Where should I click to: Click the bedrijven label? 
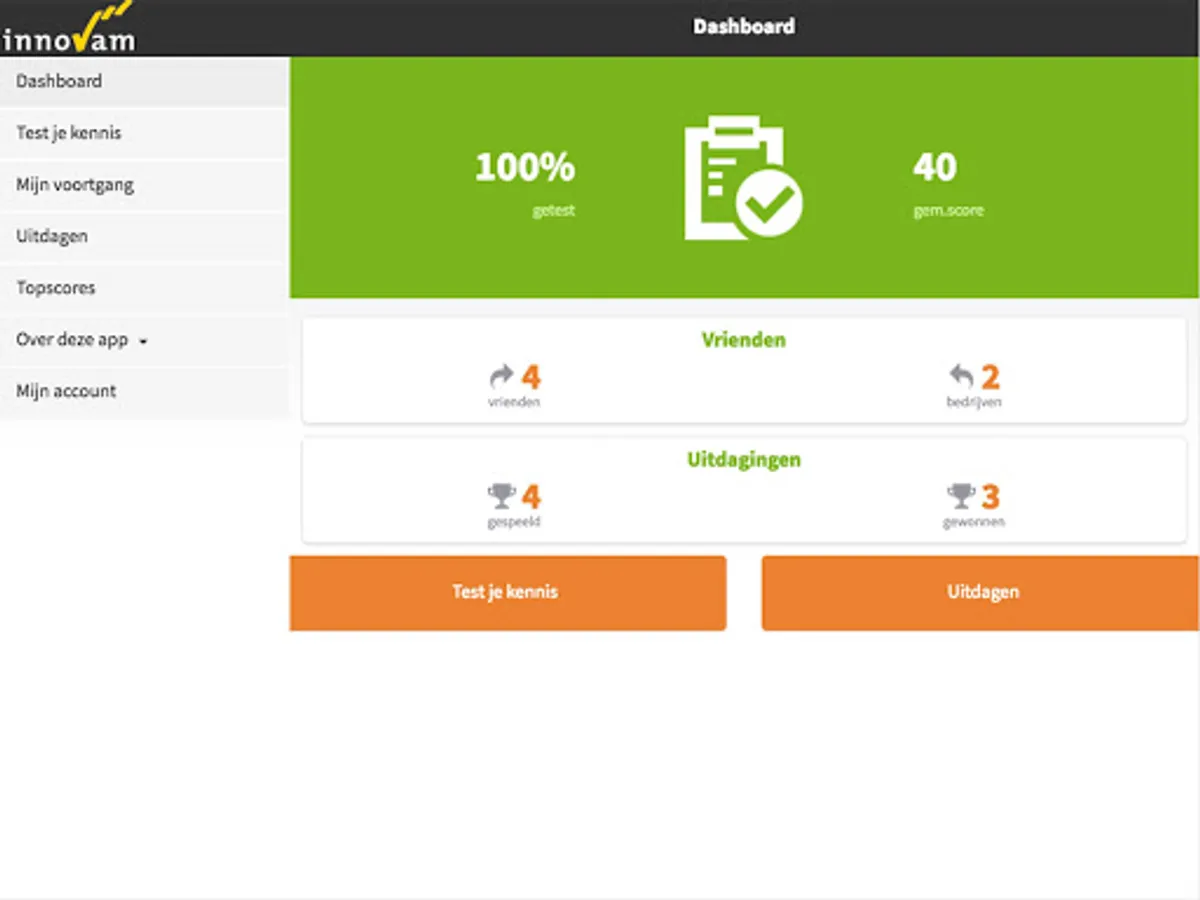coord(974,402)
